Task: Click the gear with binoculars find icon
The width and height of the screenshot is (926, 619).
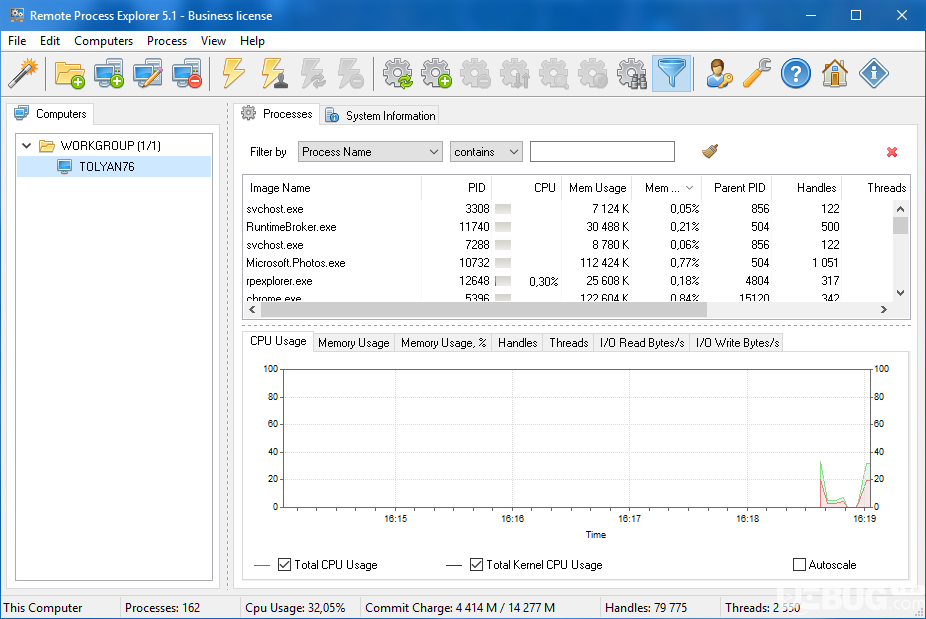Action: point(632,74)
